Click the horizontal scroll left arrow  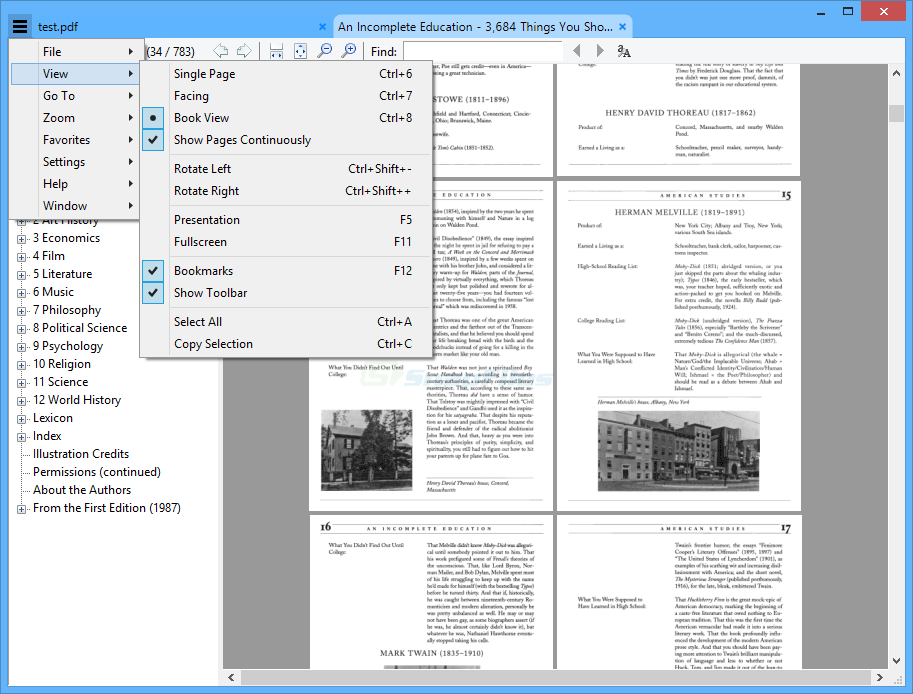[x=231, y=677]
